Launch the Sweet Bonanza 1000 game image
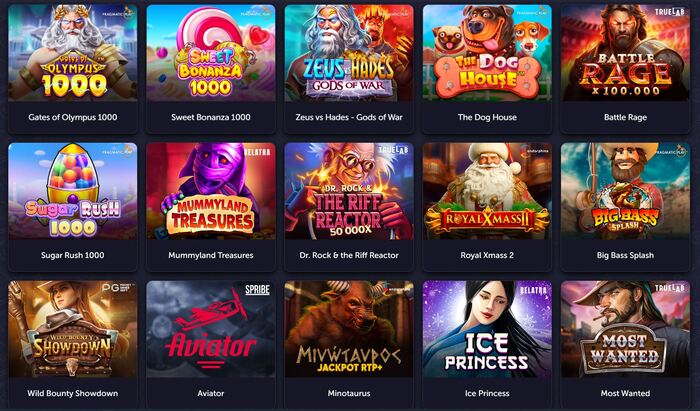The height and width of the screenshot is (411, 700). 211,53
